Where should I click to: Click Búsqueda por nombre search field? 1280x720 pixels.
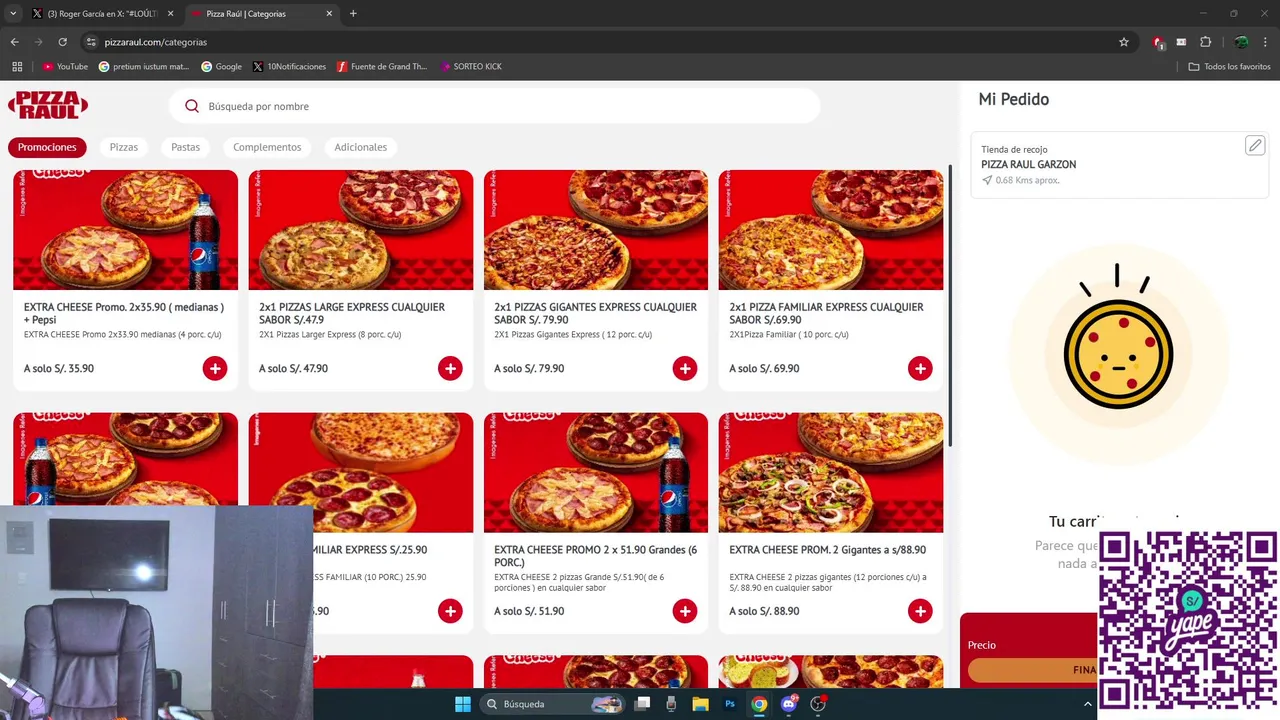[x=495, y=106]
